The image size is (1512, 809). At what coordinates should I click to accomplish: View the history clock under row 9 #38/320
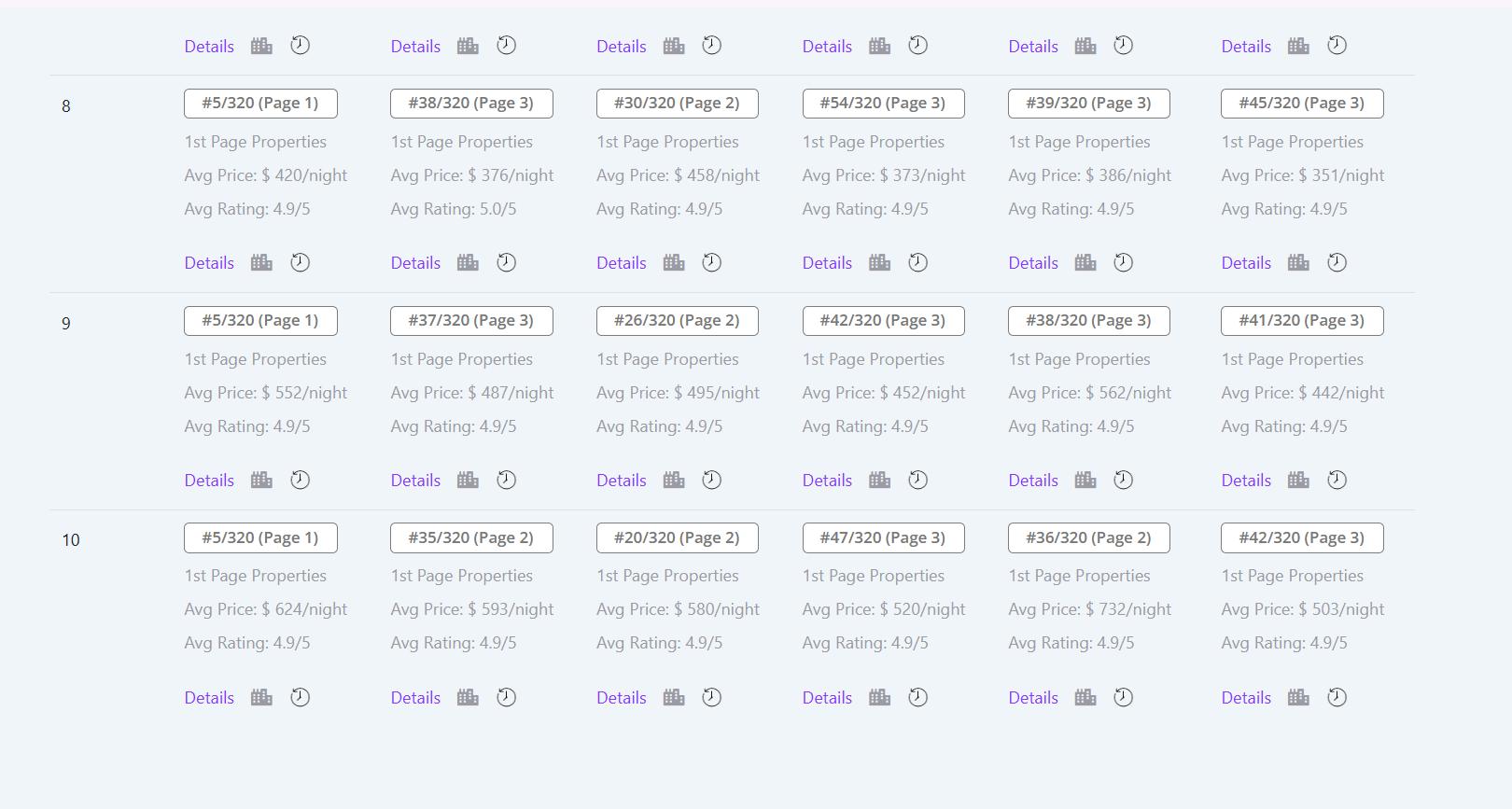click(x=1124, y=480)
